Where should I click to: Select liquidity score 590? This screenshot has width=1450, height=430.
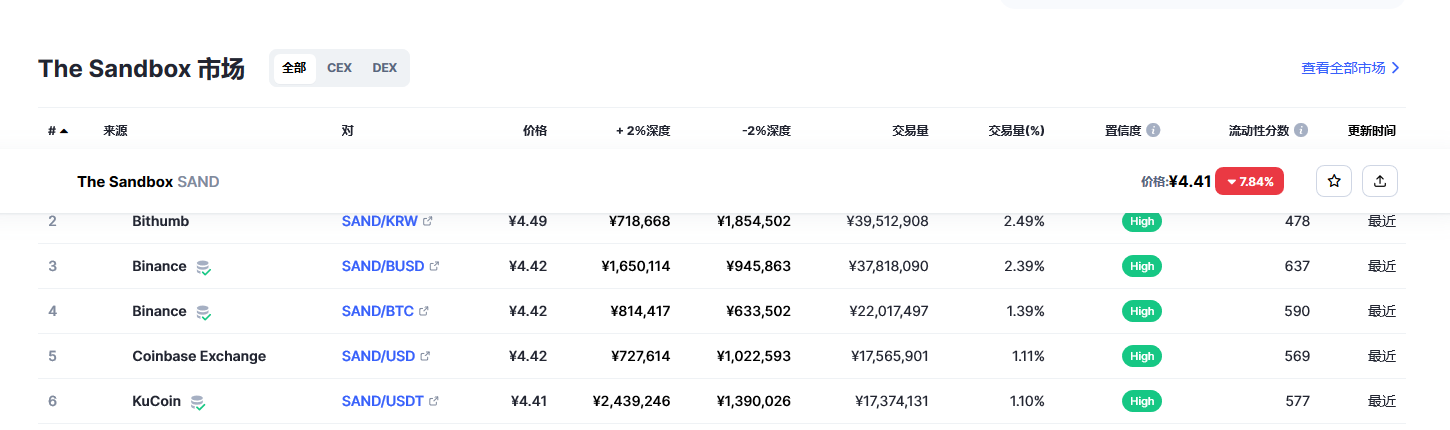pos(1297,311)
